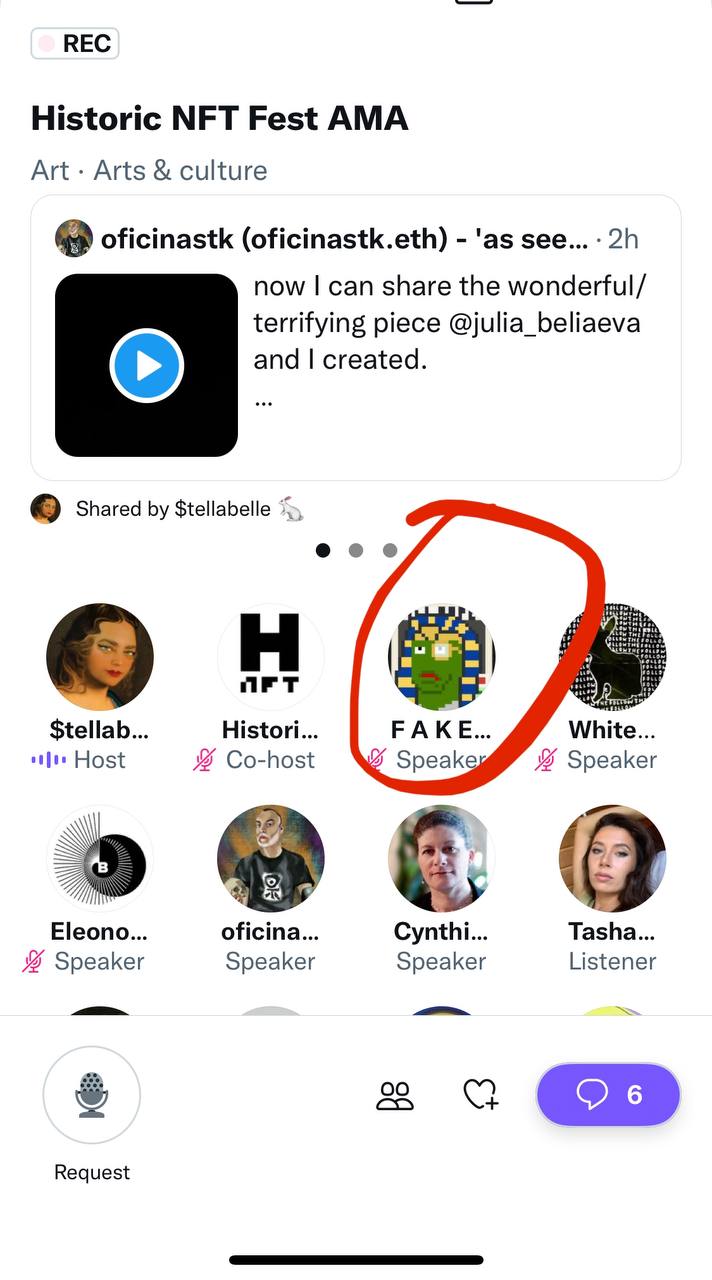This screenshot has height=1280, width=712.
Task: Open Eleonora speaker profile avatar
Action: 100,858
